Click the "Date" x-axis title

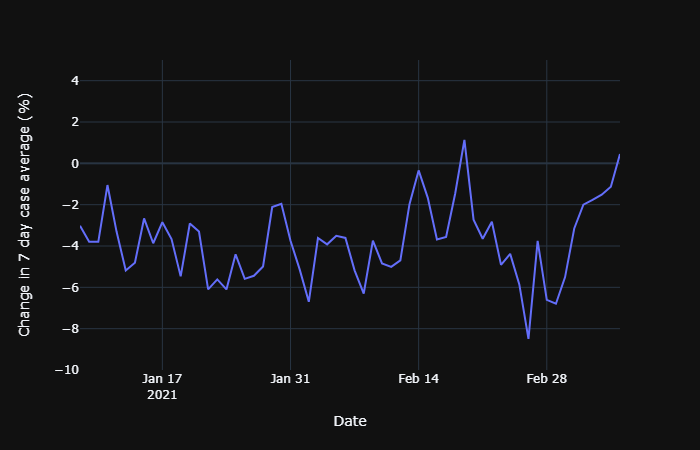[350, 421]
